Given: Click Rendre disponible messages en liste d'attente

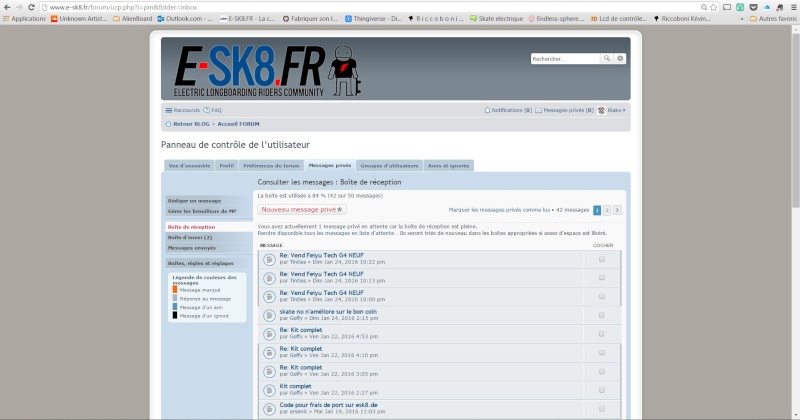Looking at the screenshot, I should (x=327, y=233).
